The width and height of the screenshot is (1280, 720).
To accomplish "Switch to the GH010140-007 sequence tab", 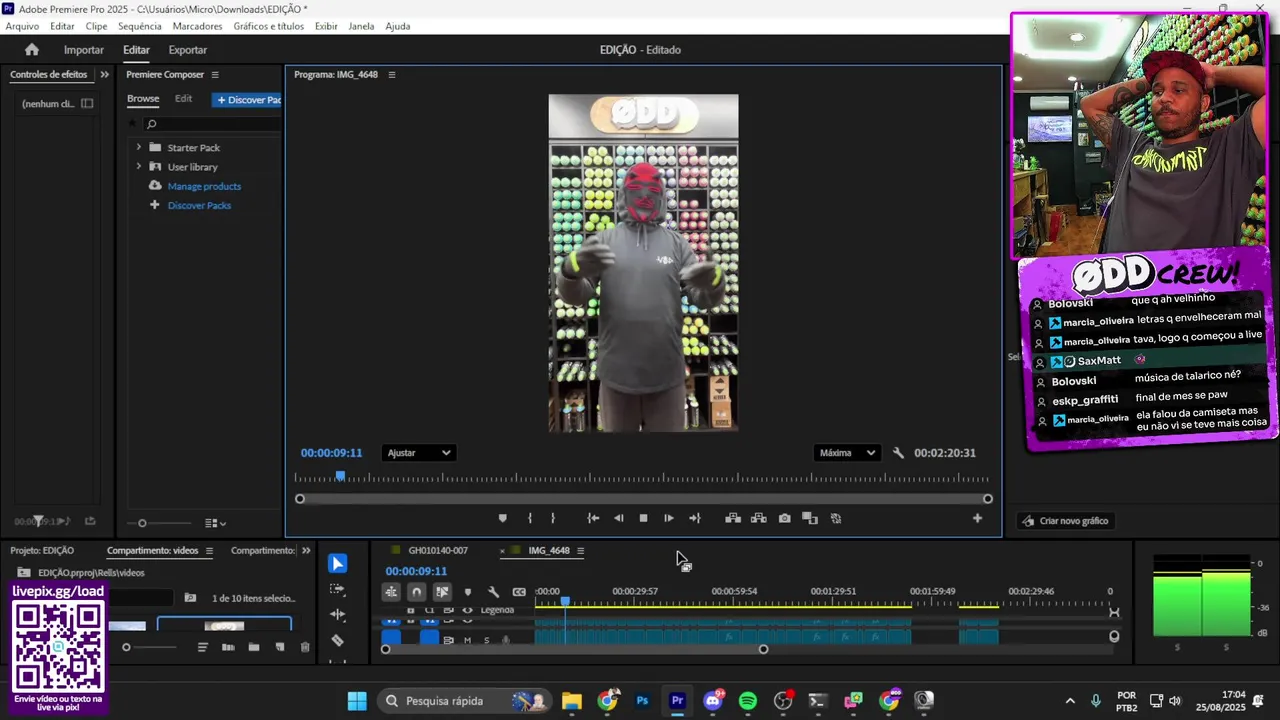I will (438, 551).
